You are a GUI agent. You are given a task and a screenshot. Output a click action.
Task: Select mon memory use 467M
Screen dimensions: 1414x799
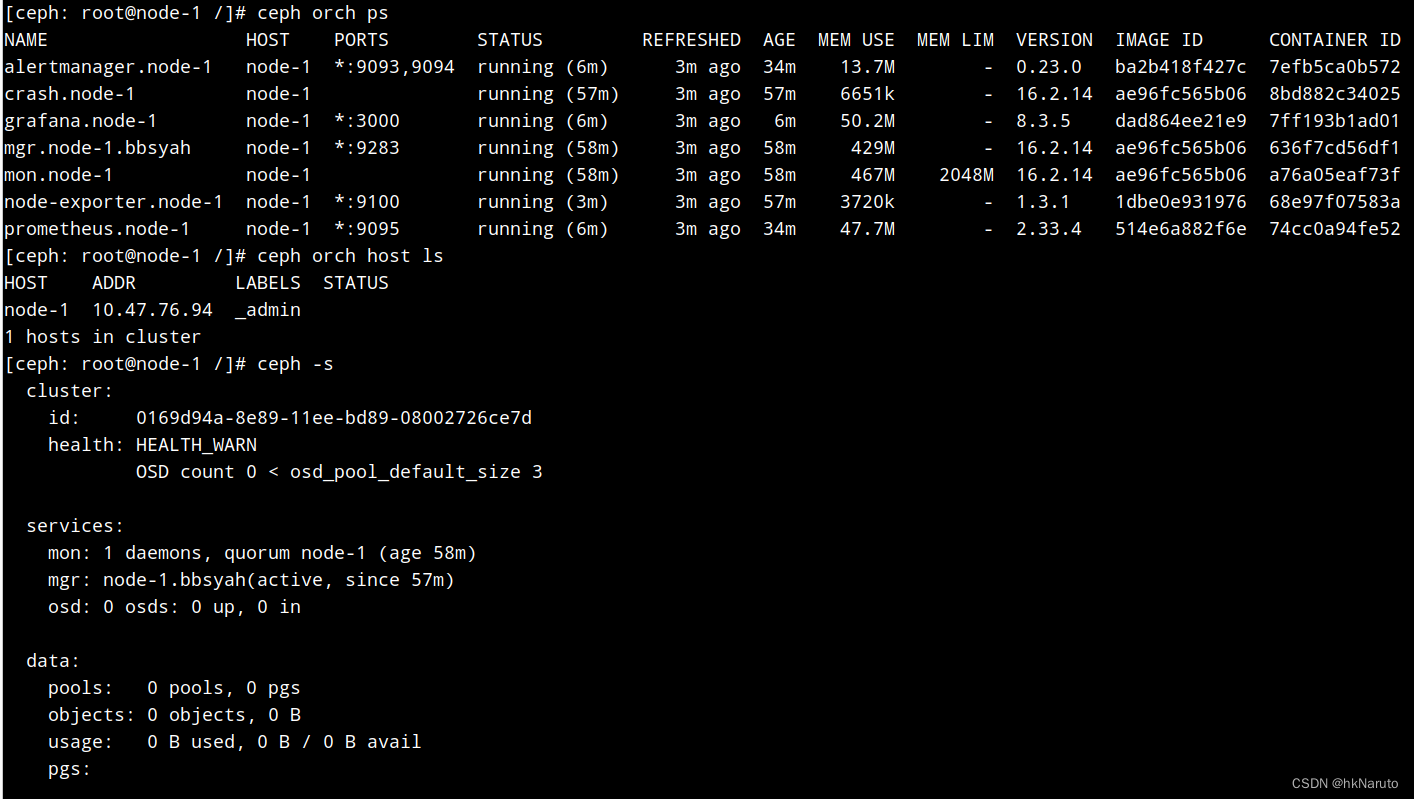click(873, 175)
